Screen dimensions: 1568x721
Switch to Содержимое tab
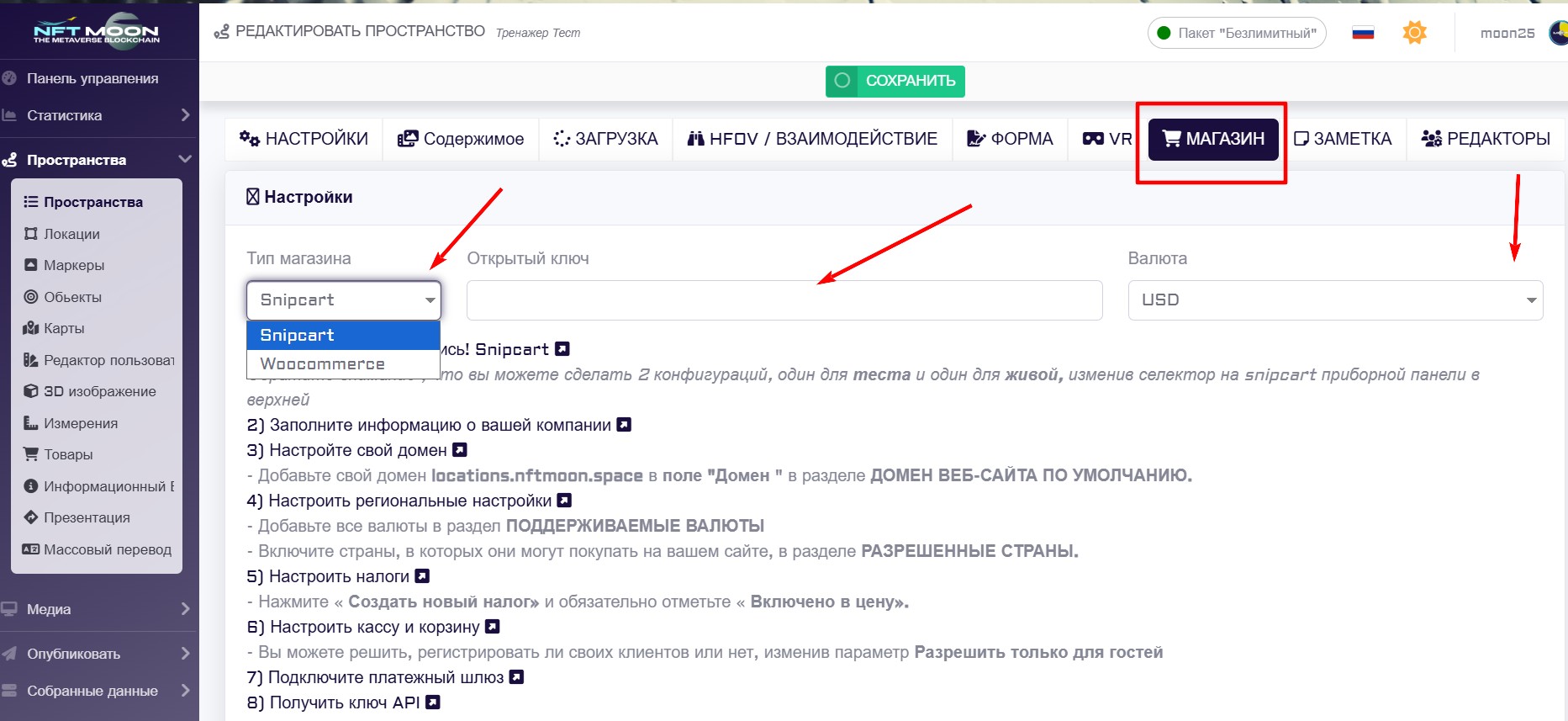(x=461, y=139)
